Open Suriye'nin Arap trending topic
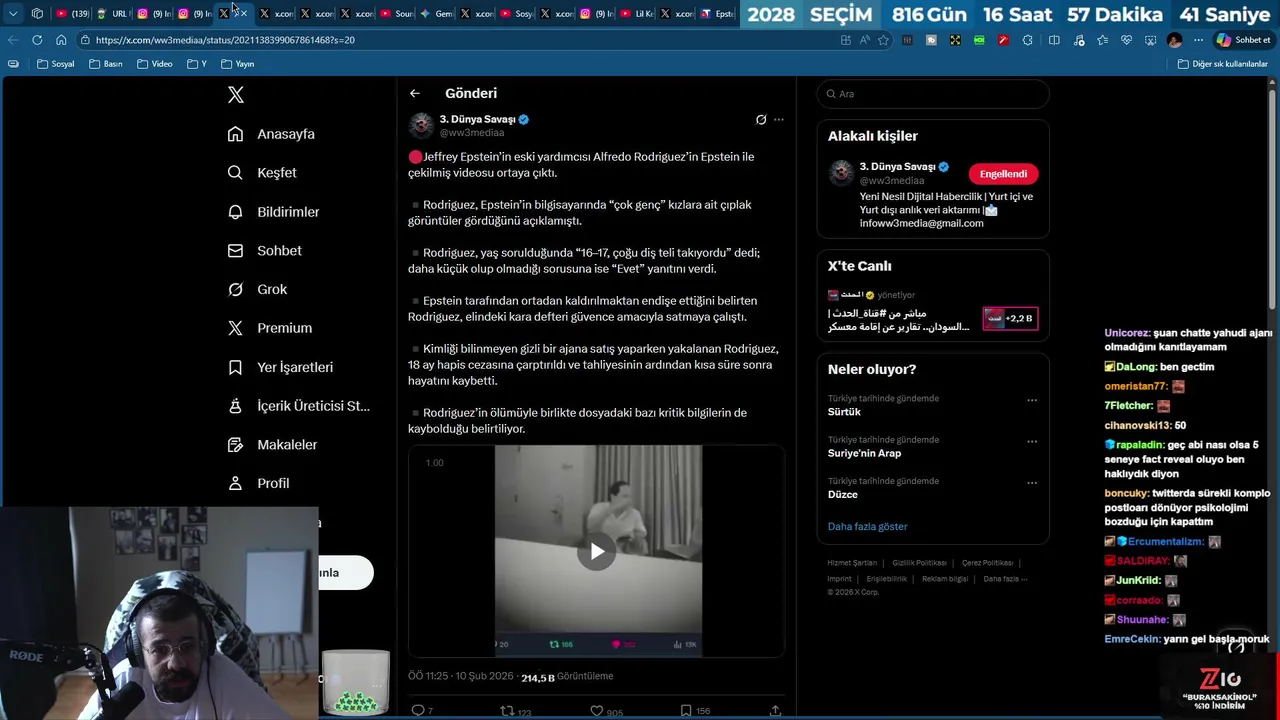The height and width of the screenshot is (720, 1280). coord(864,453)
